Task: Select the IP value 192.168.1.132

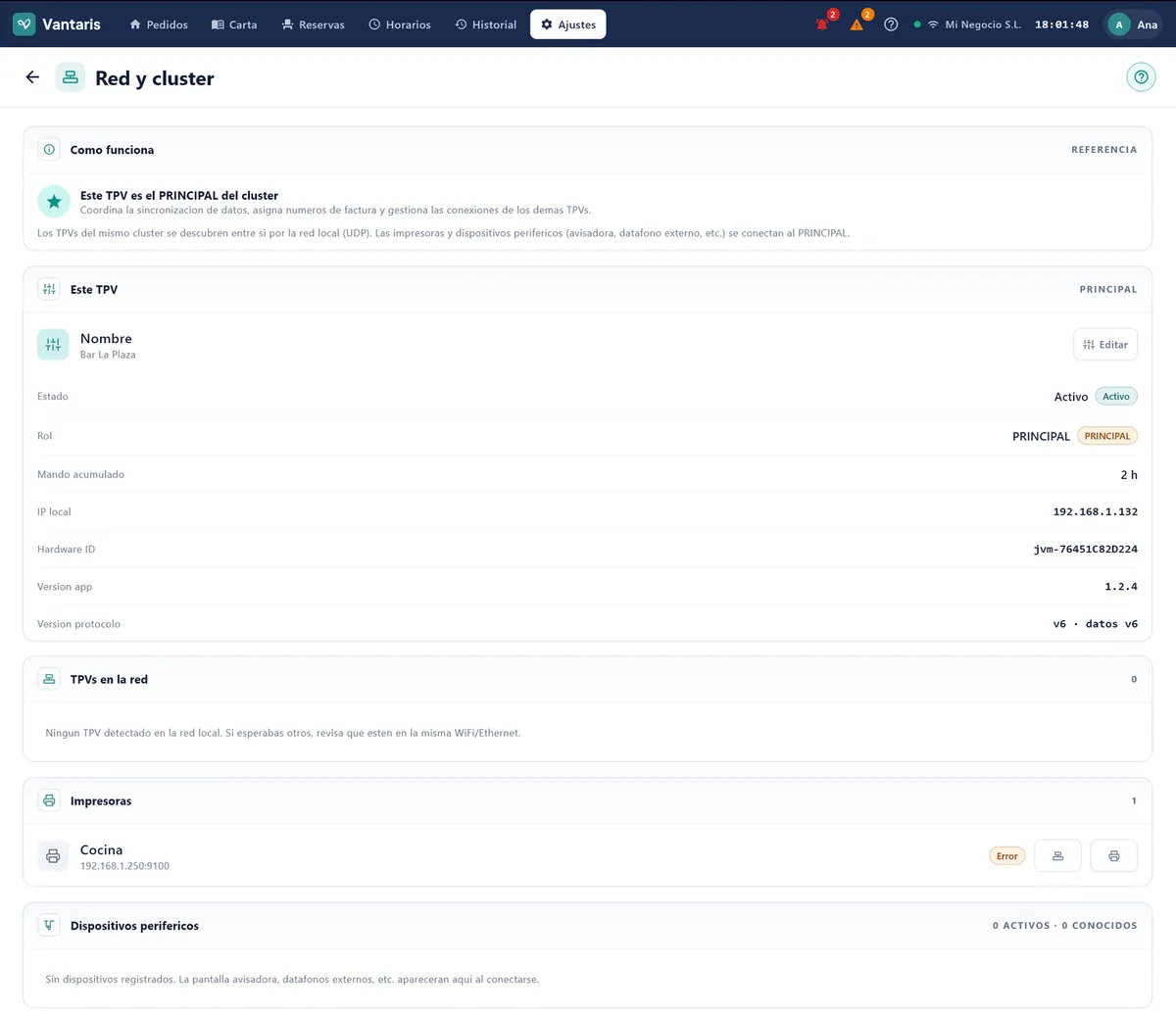Action: tap(1096, 511)
